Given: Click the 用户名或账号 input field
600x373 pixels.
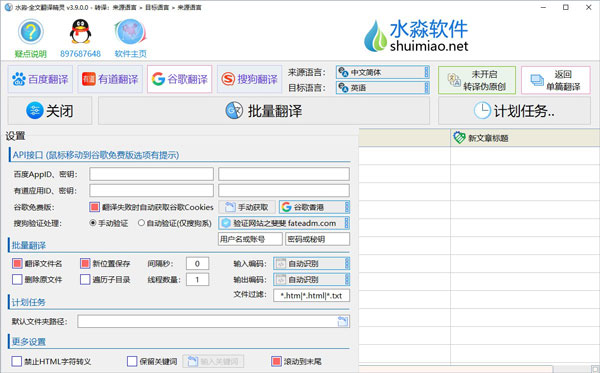Looking at the screenshot, I should (x=250, y=239).
